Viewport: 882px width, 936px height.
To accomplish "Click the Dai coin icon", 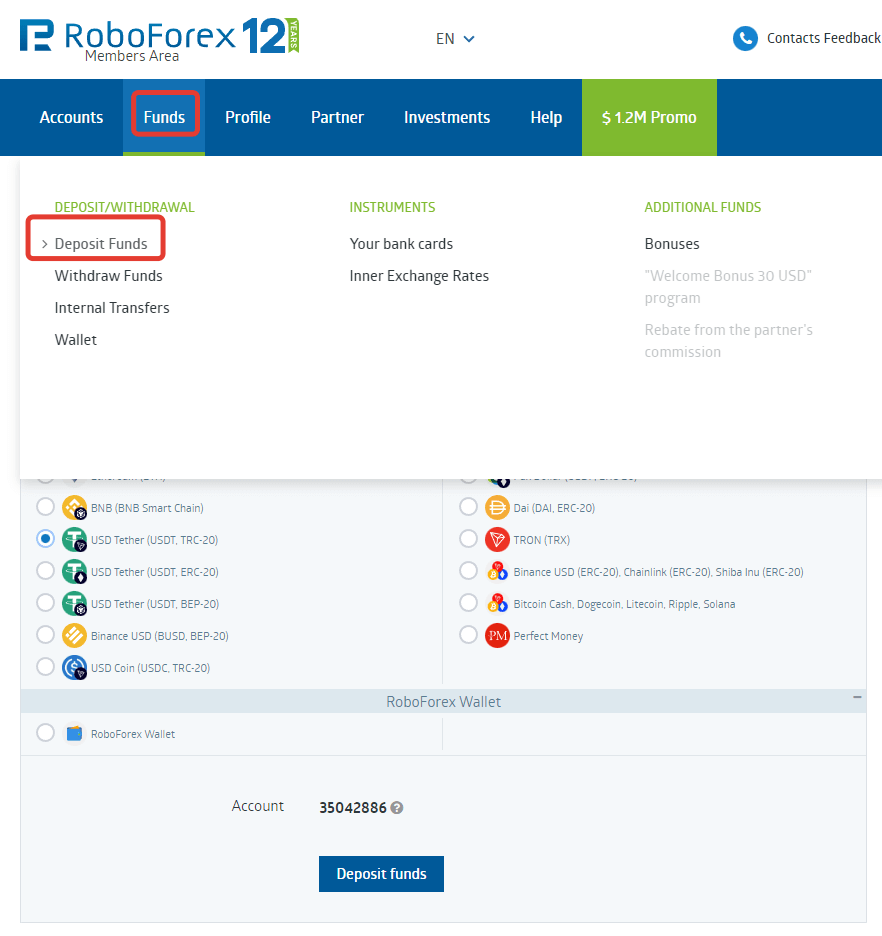I will point(497,508).
